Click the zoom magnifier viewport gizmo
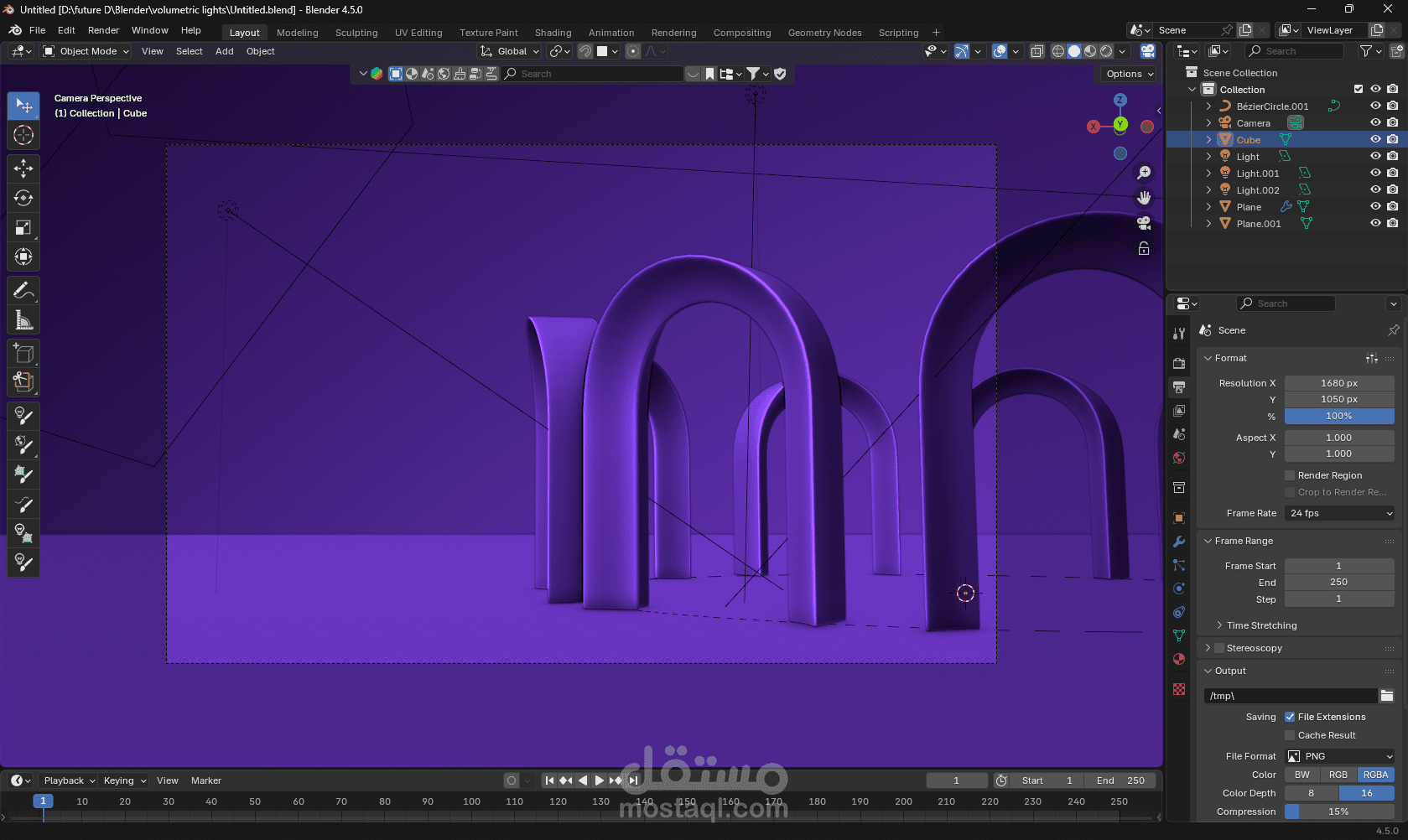The width and height of the screenshot is (1408, 840). (1144, 173)
